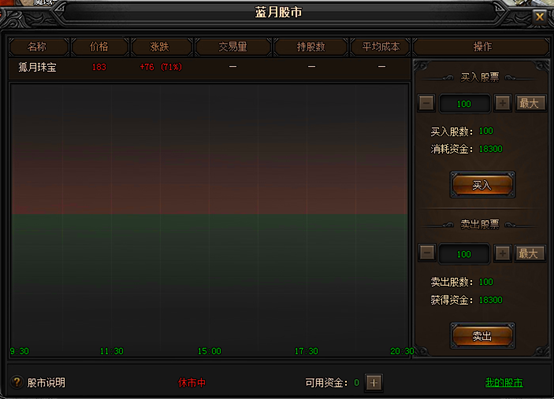Image resolution: width=554 pixels, height=399 pixels.
Task: Click the sell quantity field showing 100
Action: (464, 254)
